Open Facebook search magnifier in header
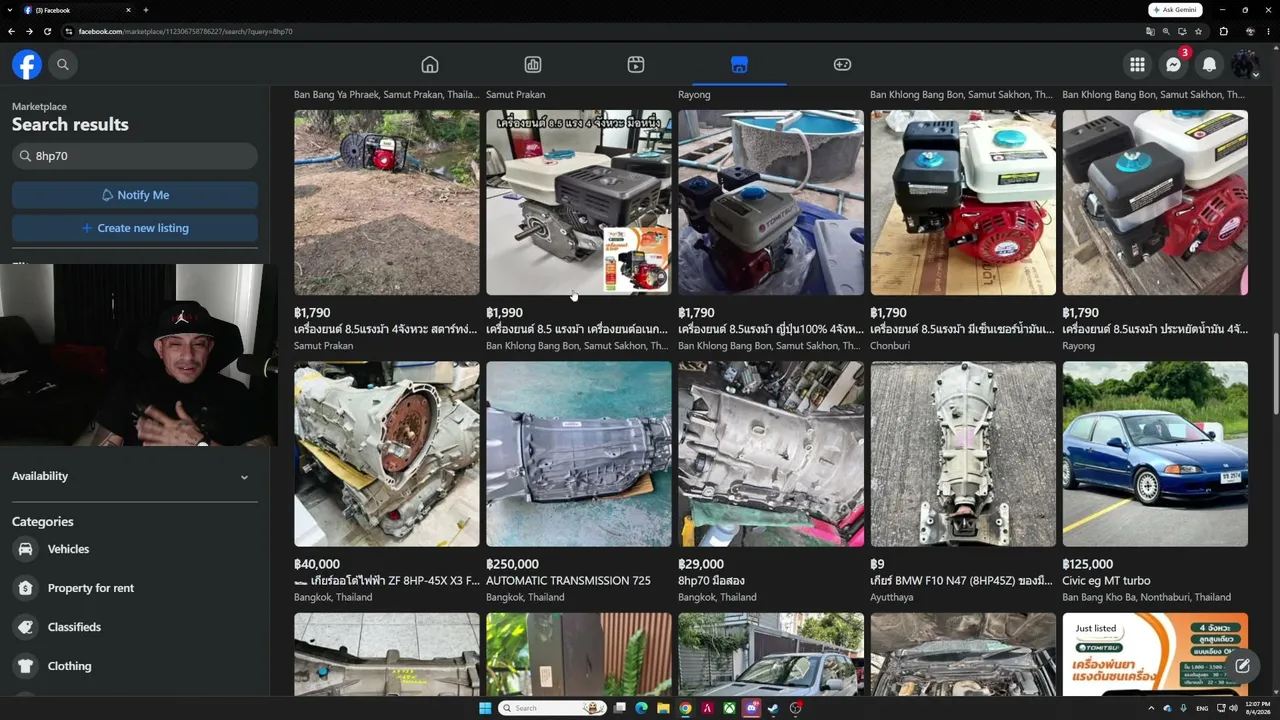Image resolution: width=1280 pixels, height=720 pixels. click(63, 65)
